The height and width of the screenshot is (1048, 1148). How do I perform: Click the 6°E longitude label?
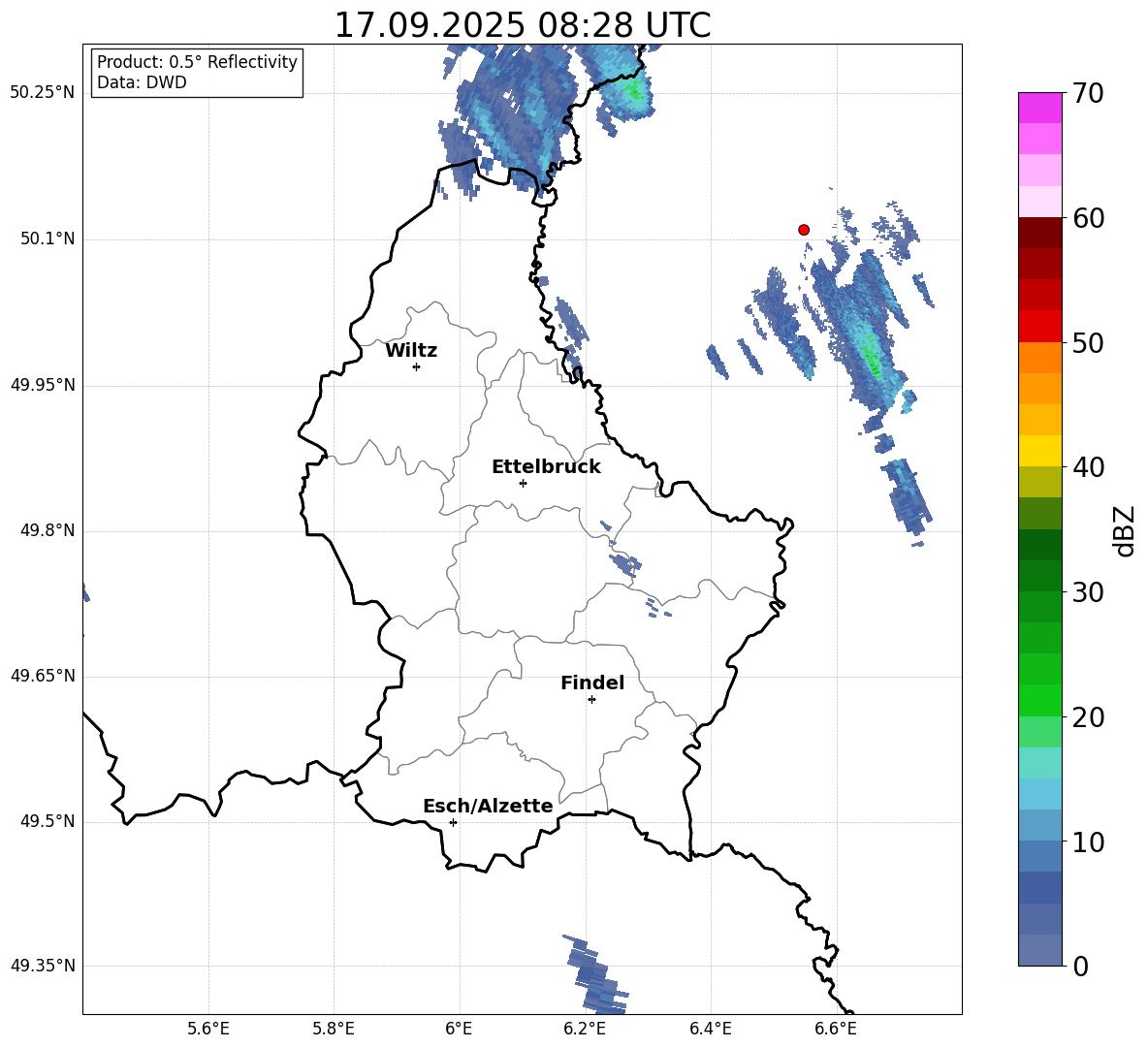tap(459, 1029)
